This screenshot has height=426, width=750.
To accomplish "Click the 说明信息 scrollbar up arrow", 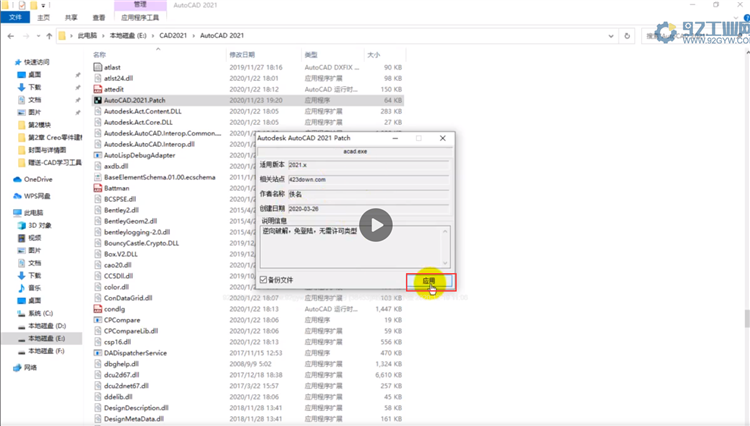I will point(445,231).
